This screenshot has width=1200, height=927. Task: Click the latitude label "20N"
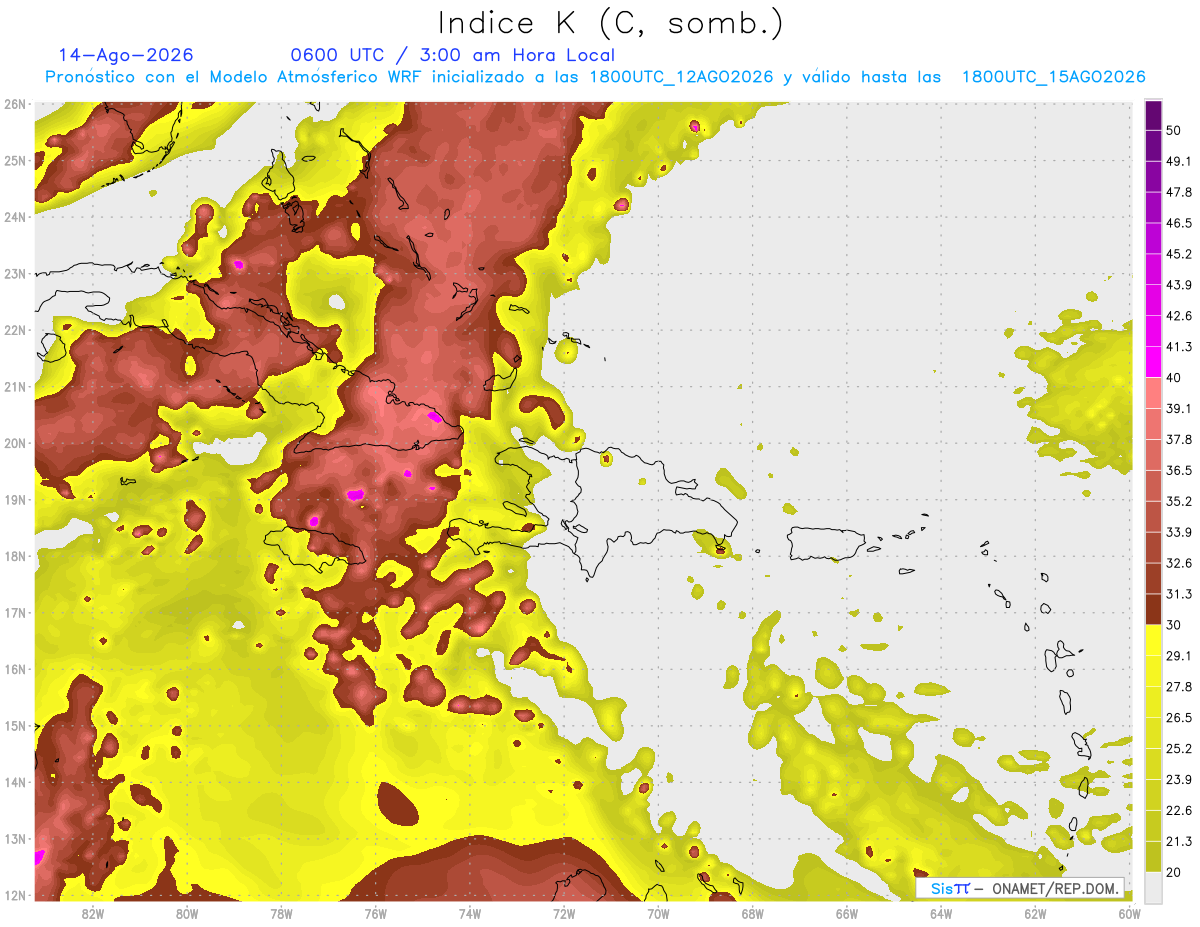[14, 443]
